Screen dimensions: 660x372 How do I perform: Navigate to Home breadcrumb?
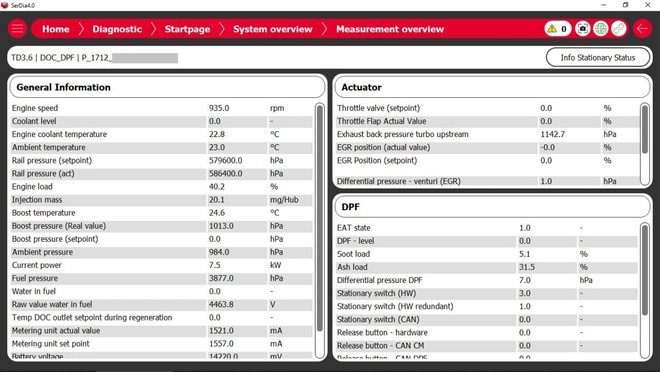tap(56, 29)
